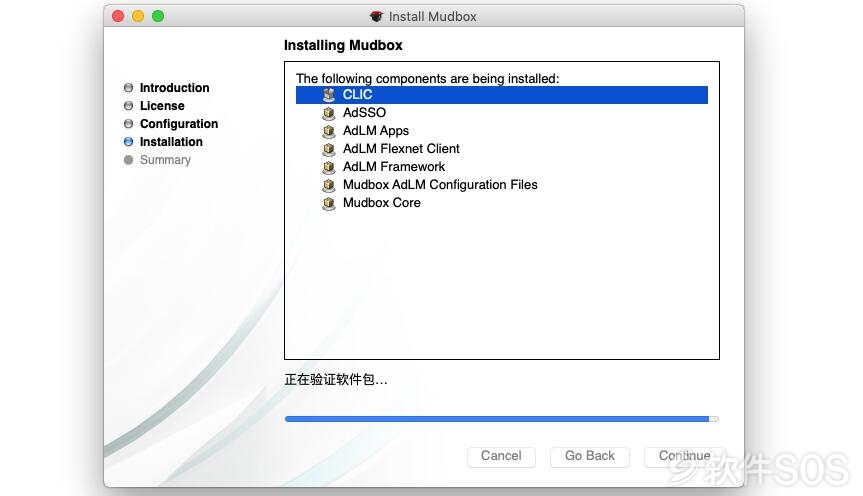The image size is (863, 496).
Task: Click the Introduction step bullet
Action: 128,88
